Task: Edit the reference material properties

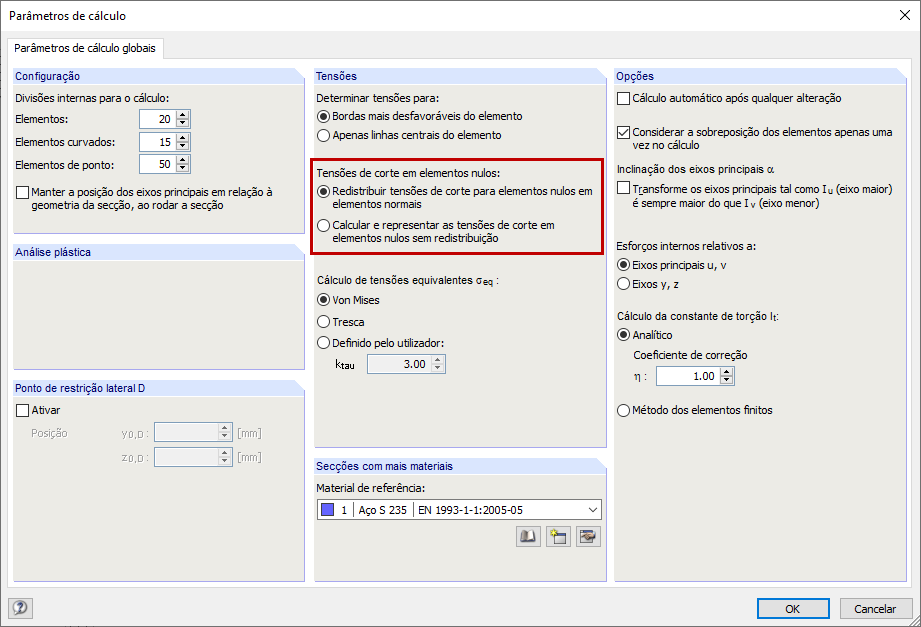Action: pos(588,536)
